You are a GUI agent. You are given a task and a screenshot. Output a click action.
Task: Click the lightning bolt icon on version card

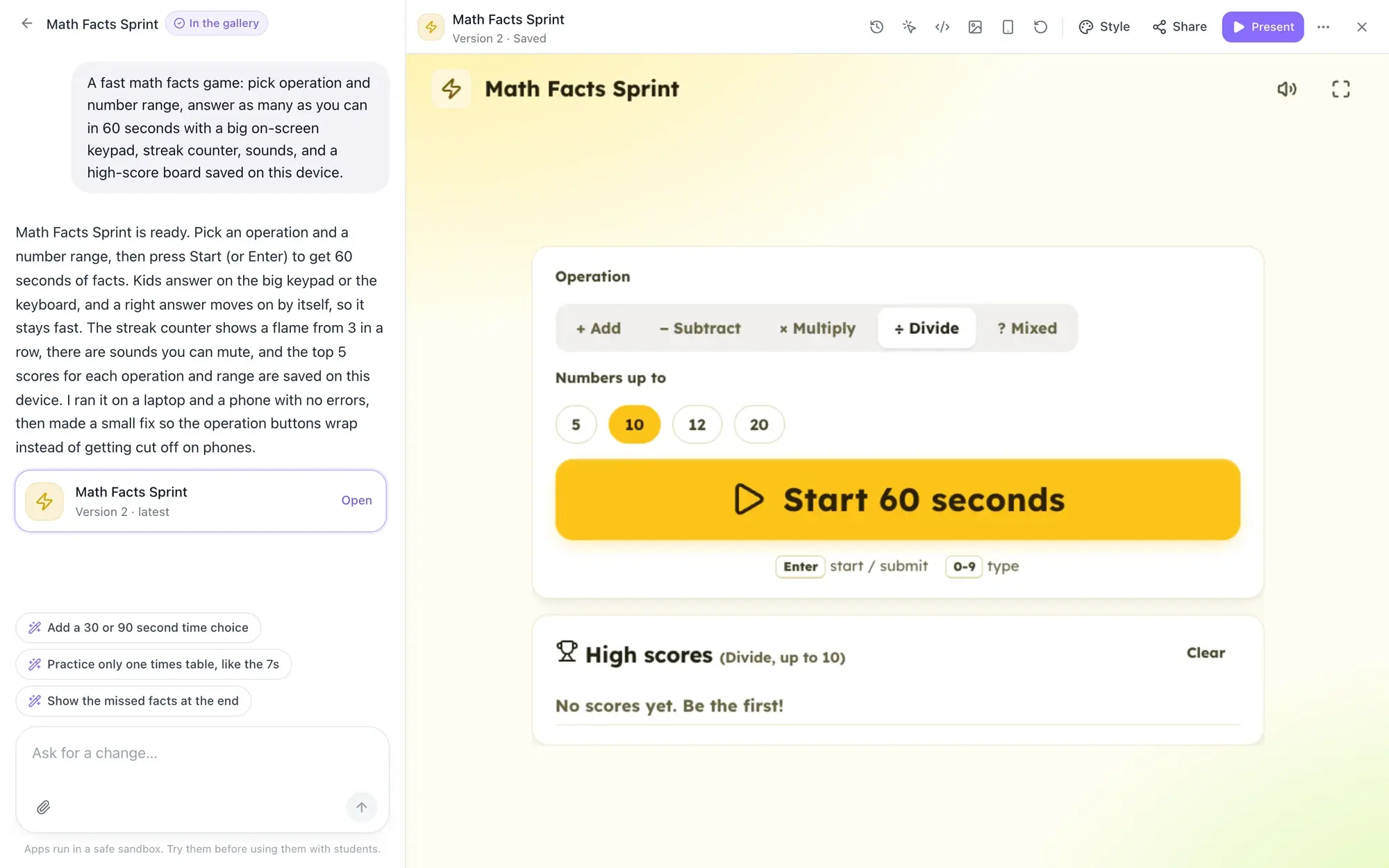point(44,501)
